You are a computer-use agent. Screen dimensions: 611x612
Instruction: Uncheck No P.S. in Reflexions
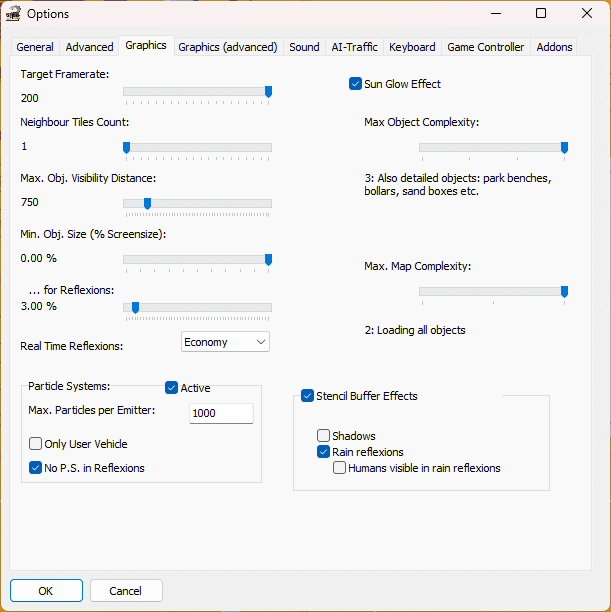tap(36, 468)
